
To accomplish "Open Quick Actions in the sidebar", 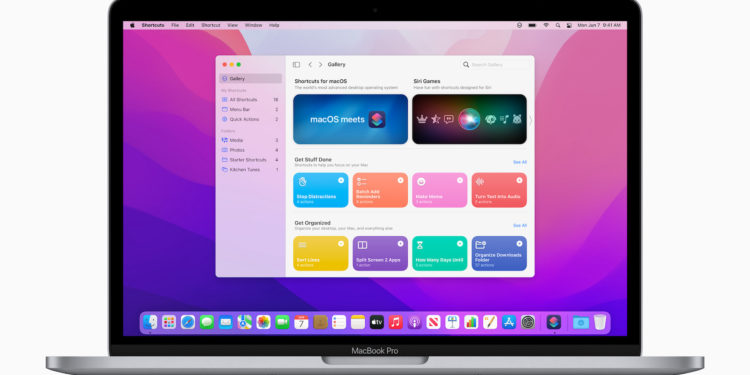I will (x=250, y=119).
